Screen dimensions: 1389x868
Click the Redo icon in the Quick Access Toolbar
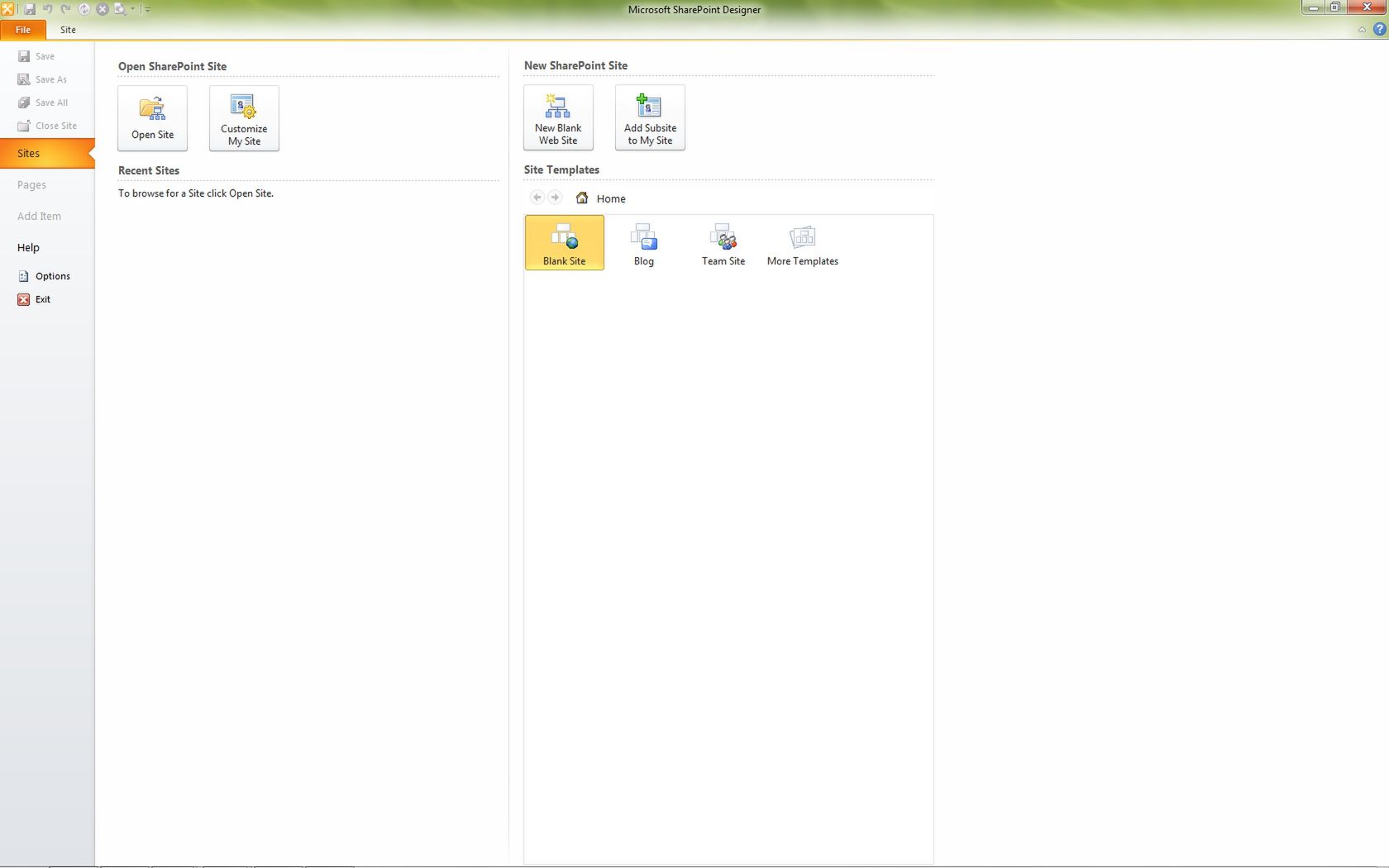(x=65, y=9)
